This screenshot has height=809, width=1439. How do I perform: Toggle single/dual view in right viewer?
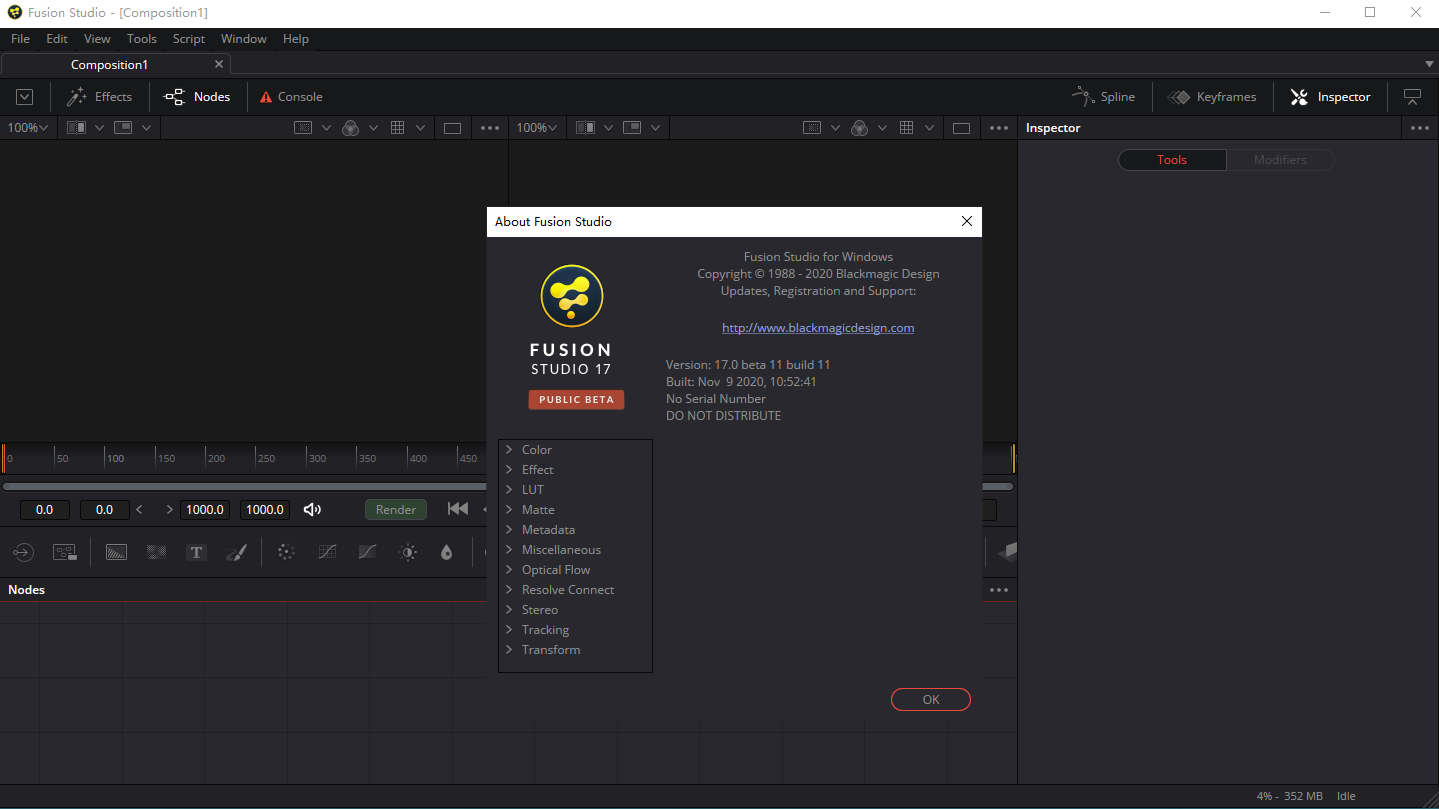tap(961, 128)
